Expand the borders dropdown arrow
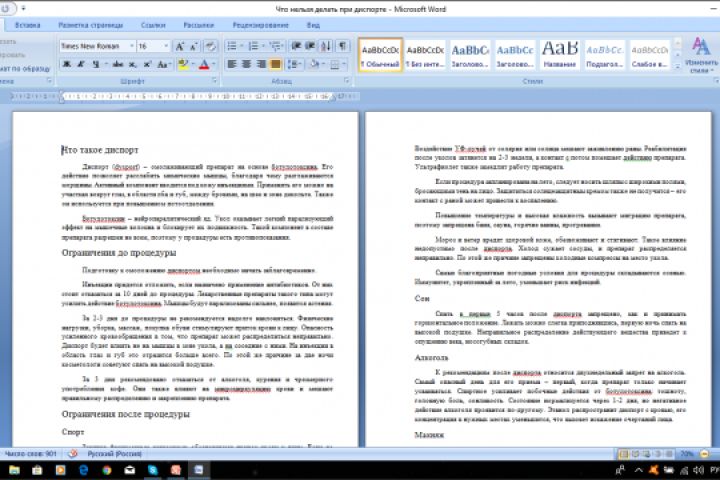720x480 pixels. pyautogui.click(x=343, y=65)
